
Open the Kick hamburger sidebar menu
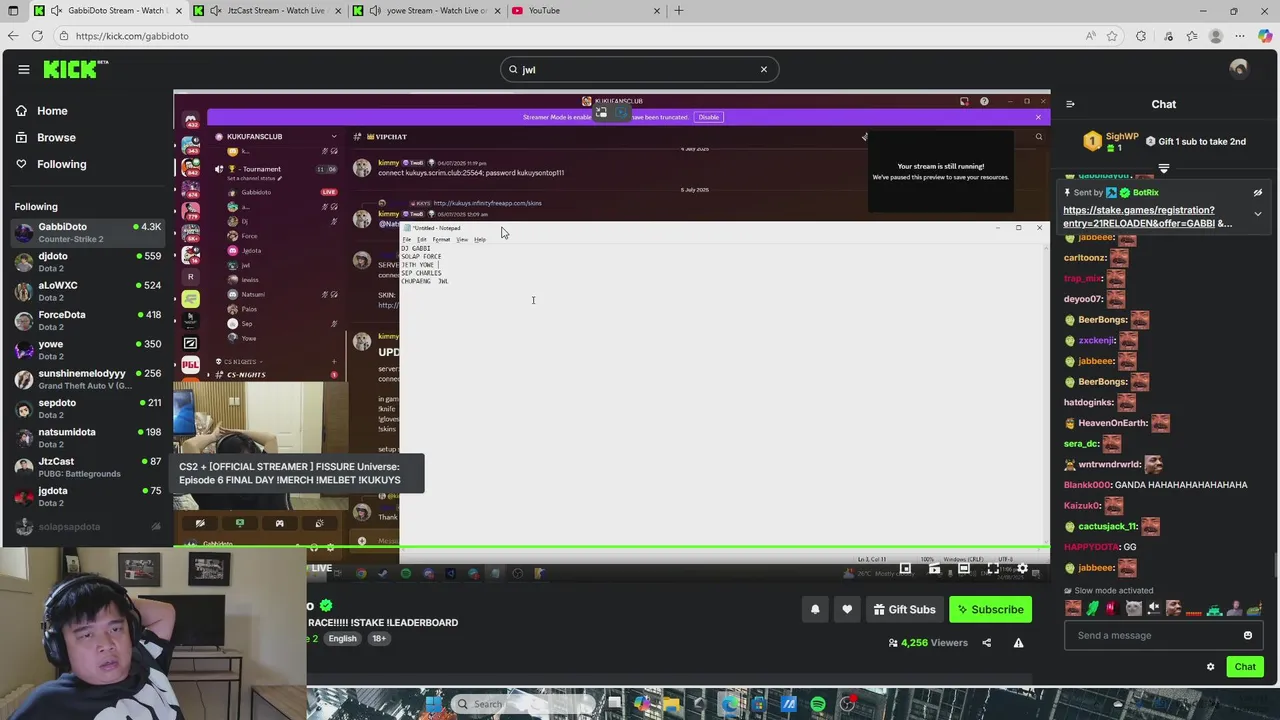click(x=23, y=69)
